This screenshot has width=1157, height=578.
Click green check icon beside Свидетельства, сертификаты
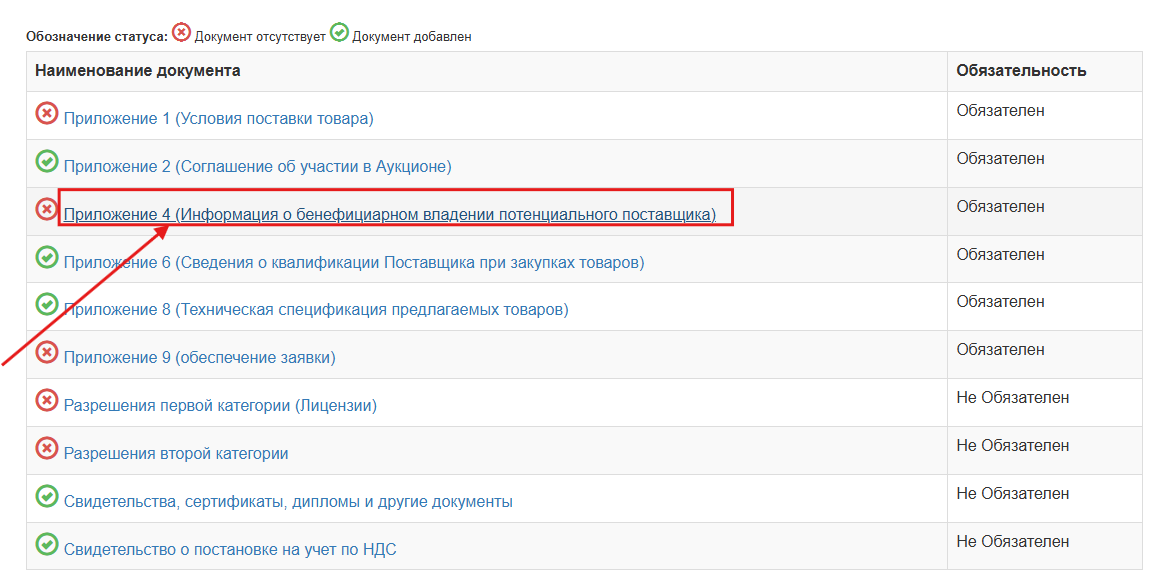(46, 496)
